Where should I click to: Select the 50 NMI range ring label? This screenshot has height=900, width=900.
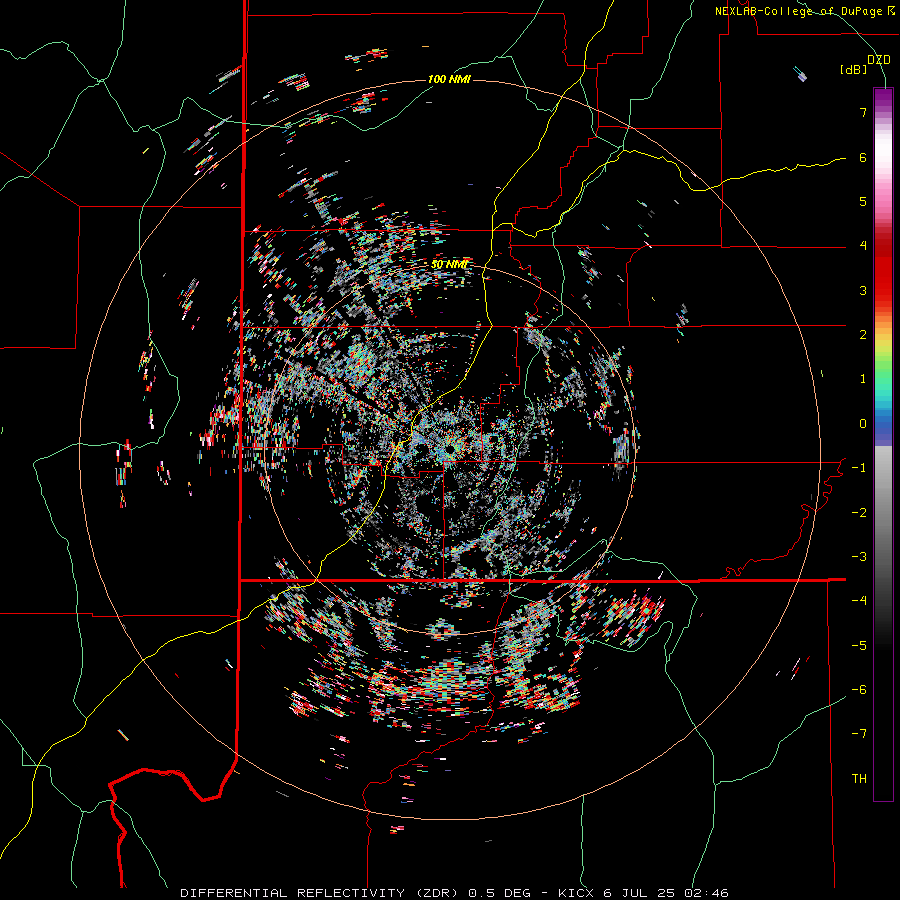click(449, 264)
